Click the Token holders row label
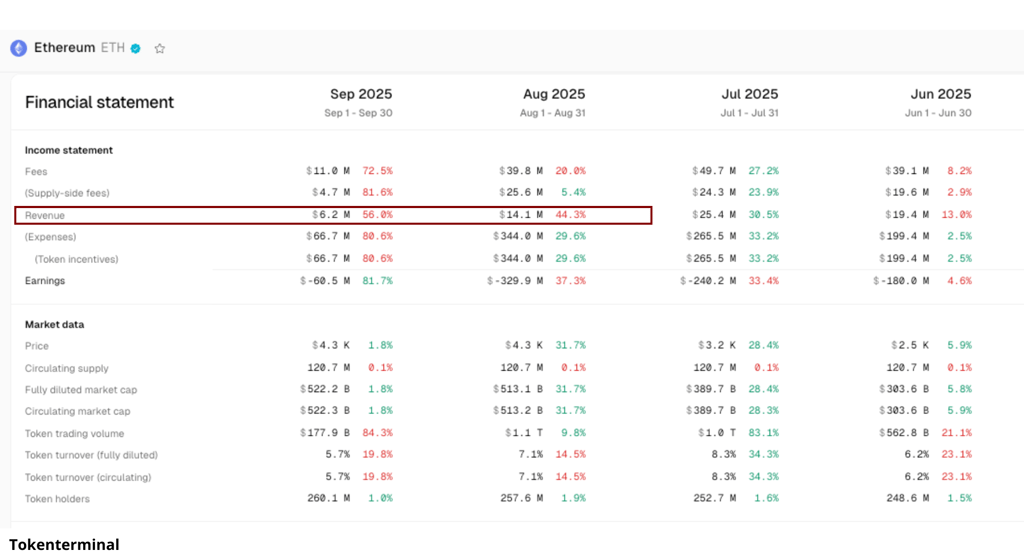Screen dimensions: 1024x559 [x=57, y=499]
